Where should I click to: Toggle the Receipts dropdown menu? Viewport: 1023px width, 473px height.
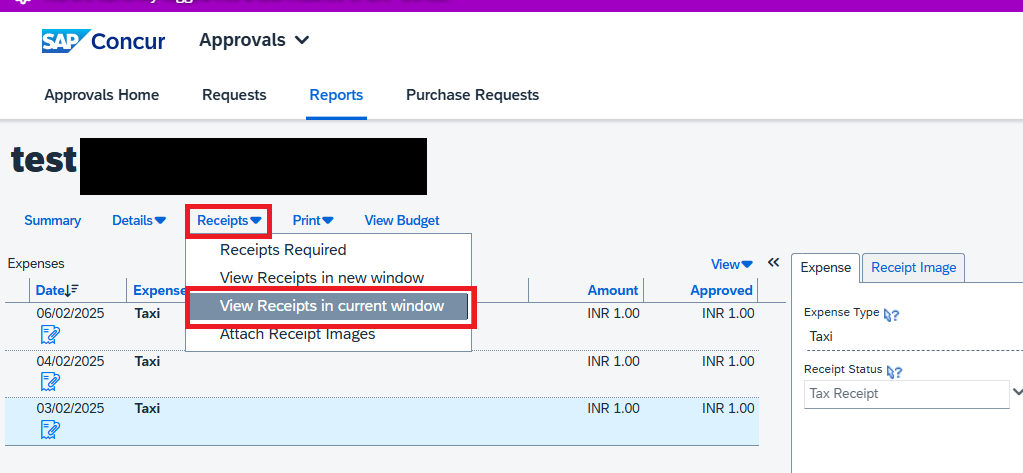click(x=229, y=221)
